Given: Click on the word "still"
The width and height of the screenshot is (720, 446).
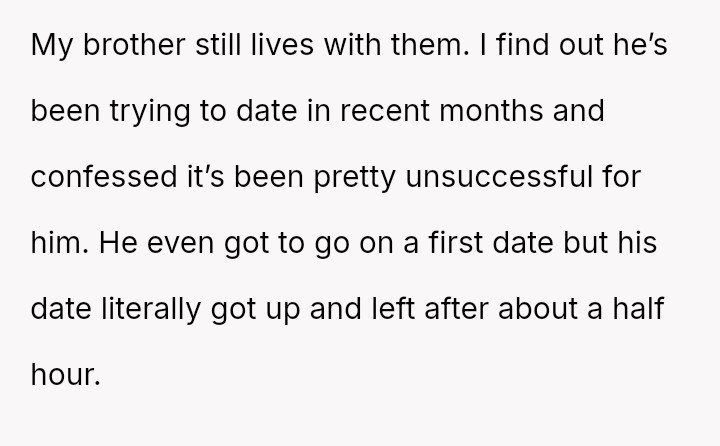Looking at the screenshot, I should [x=199, y=29].
